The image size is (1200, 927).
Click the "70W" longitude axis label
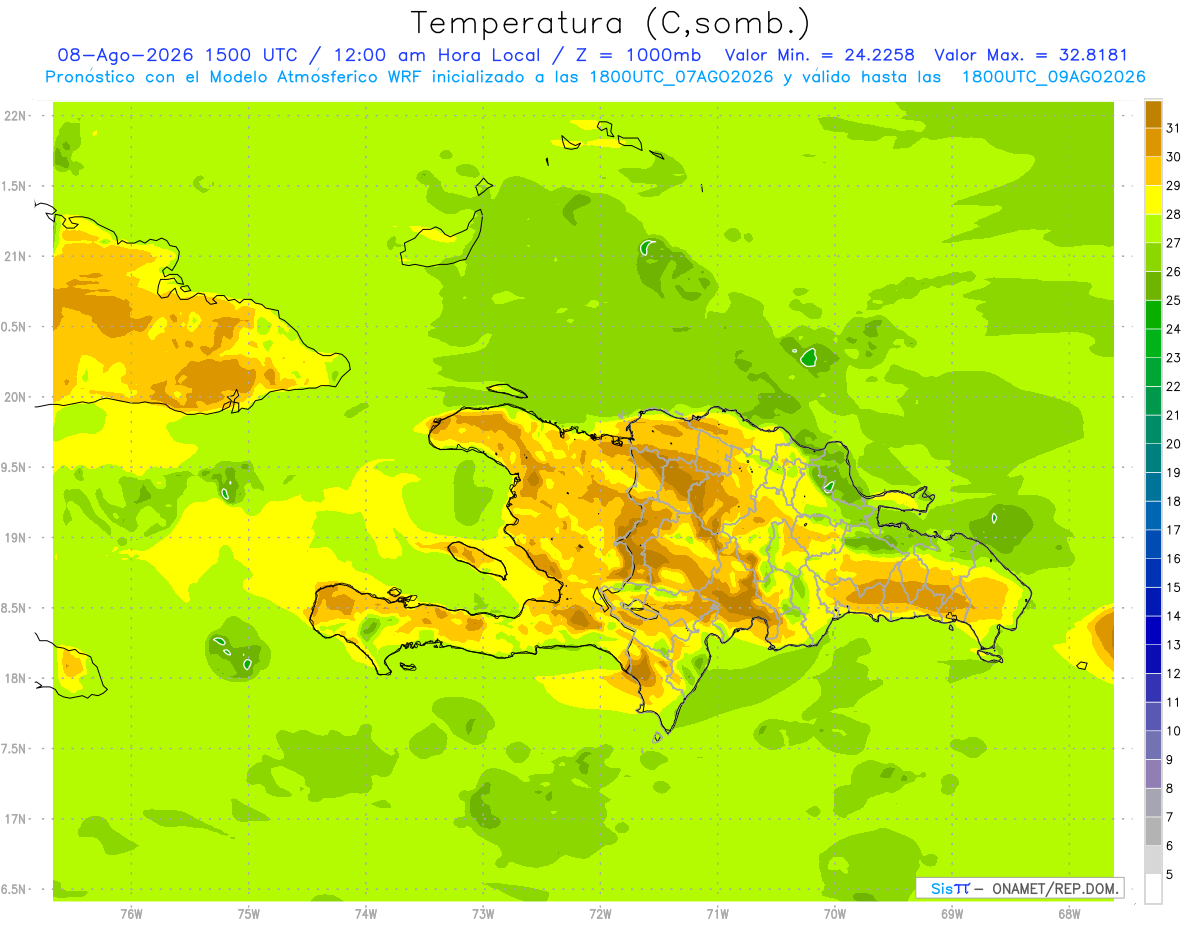(x=834, y=914)
